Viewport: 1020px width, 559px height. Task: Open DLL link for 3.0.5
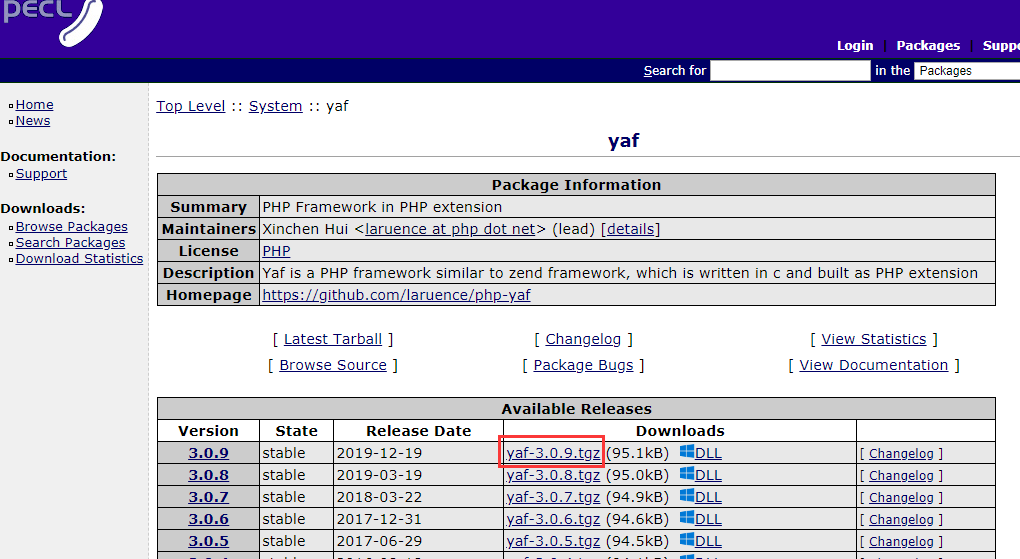coord(708,542)
